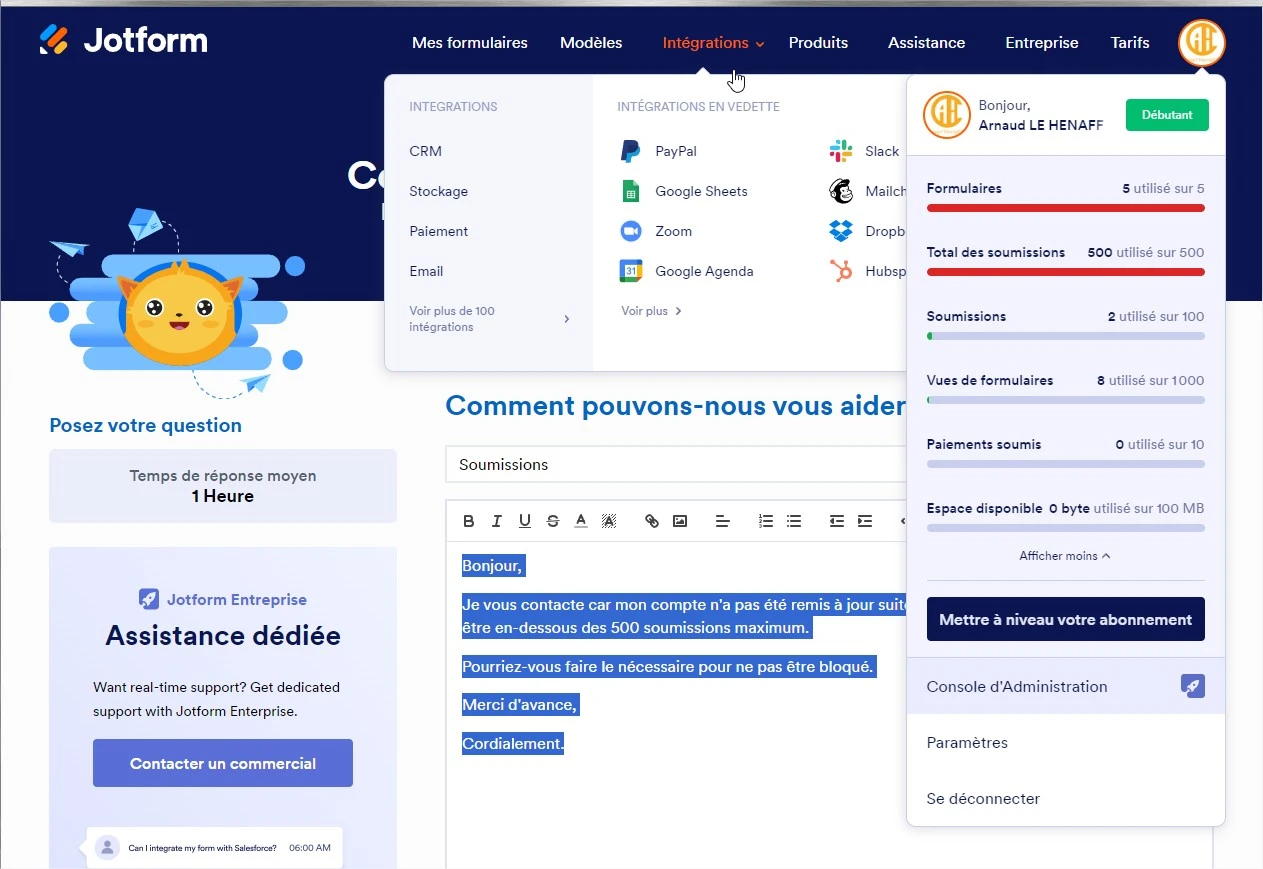Open the Mes formulaires menu
This screenshot has height=869, width=1263.
point(469,43)
